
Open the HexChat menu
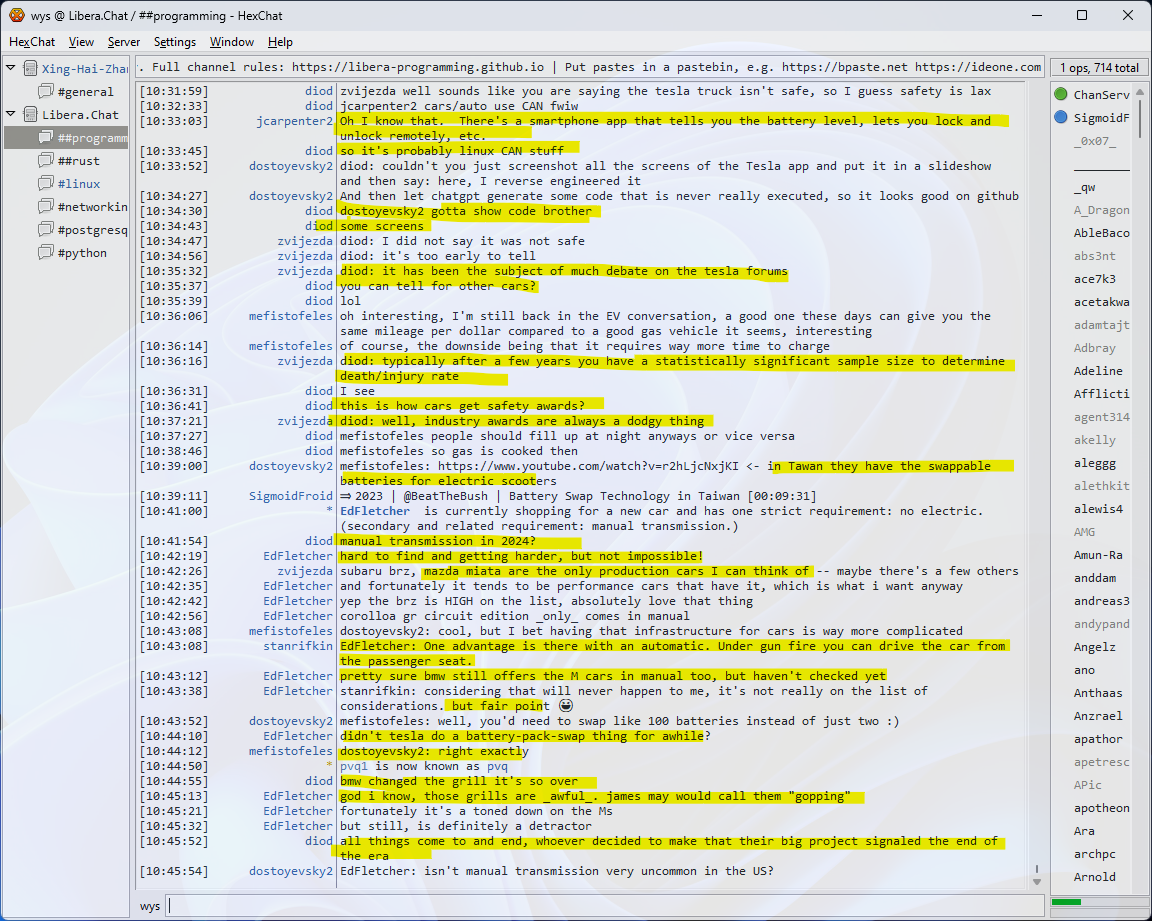click(32, 42)
